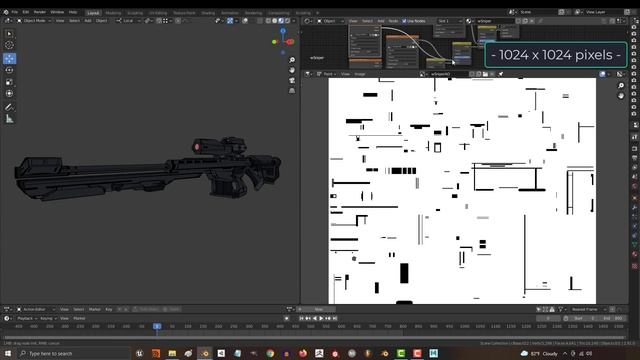Viewport: 640px width, 360px height.
Task: Open File Explorer from the taskbar
Action: (x=172, y=353)
